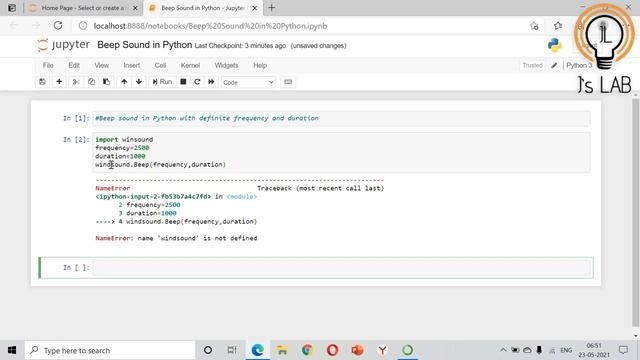Open Google Chrome on taskbar
The width and height of the screenshot is (640, 360).
tap(307, 350)
